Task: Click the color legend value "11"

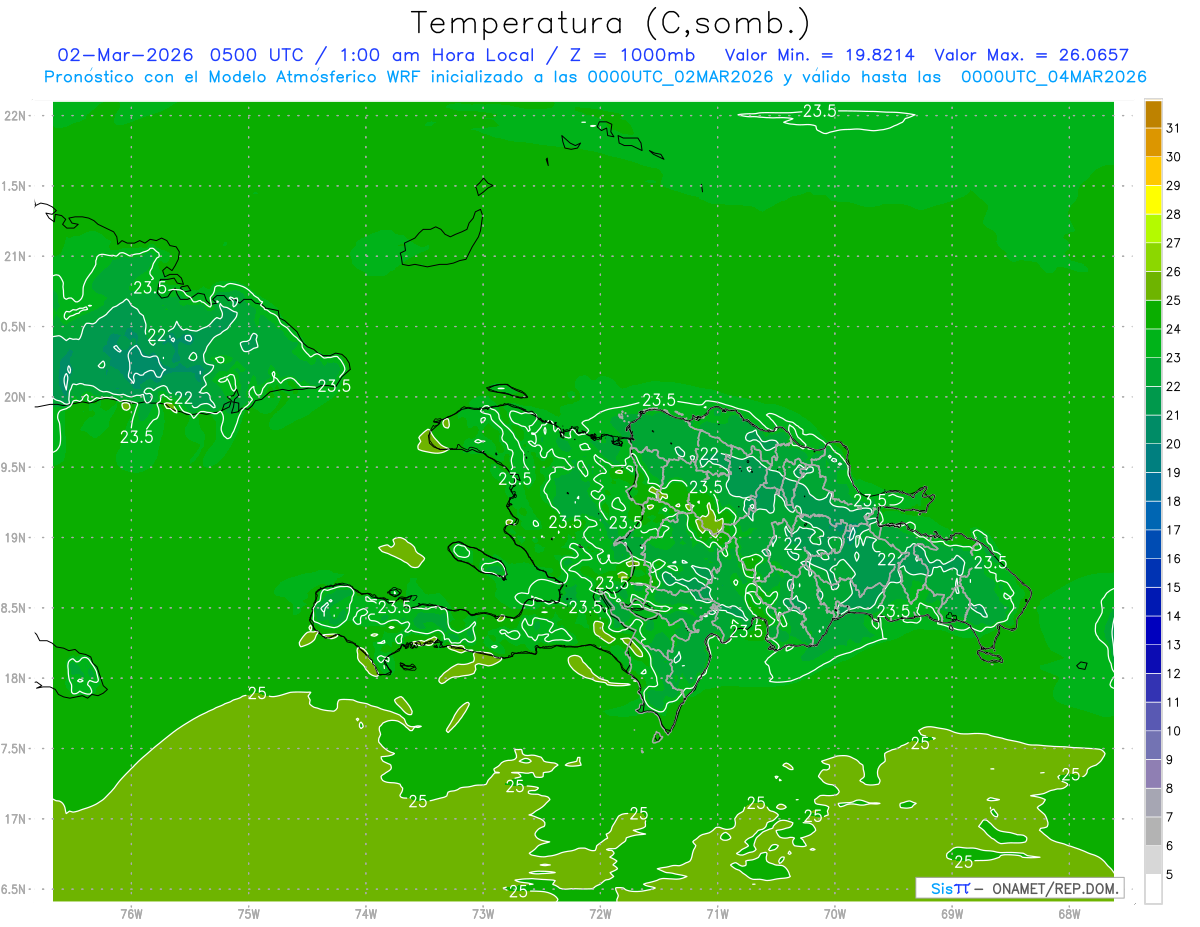Action: point(1174,702)
